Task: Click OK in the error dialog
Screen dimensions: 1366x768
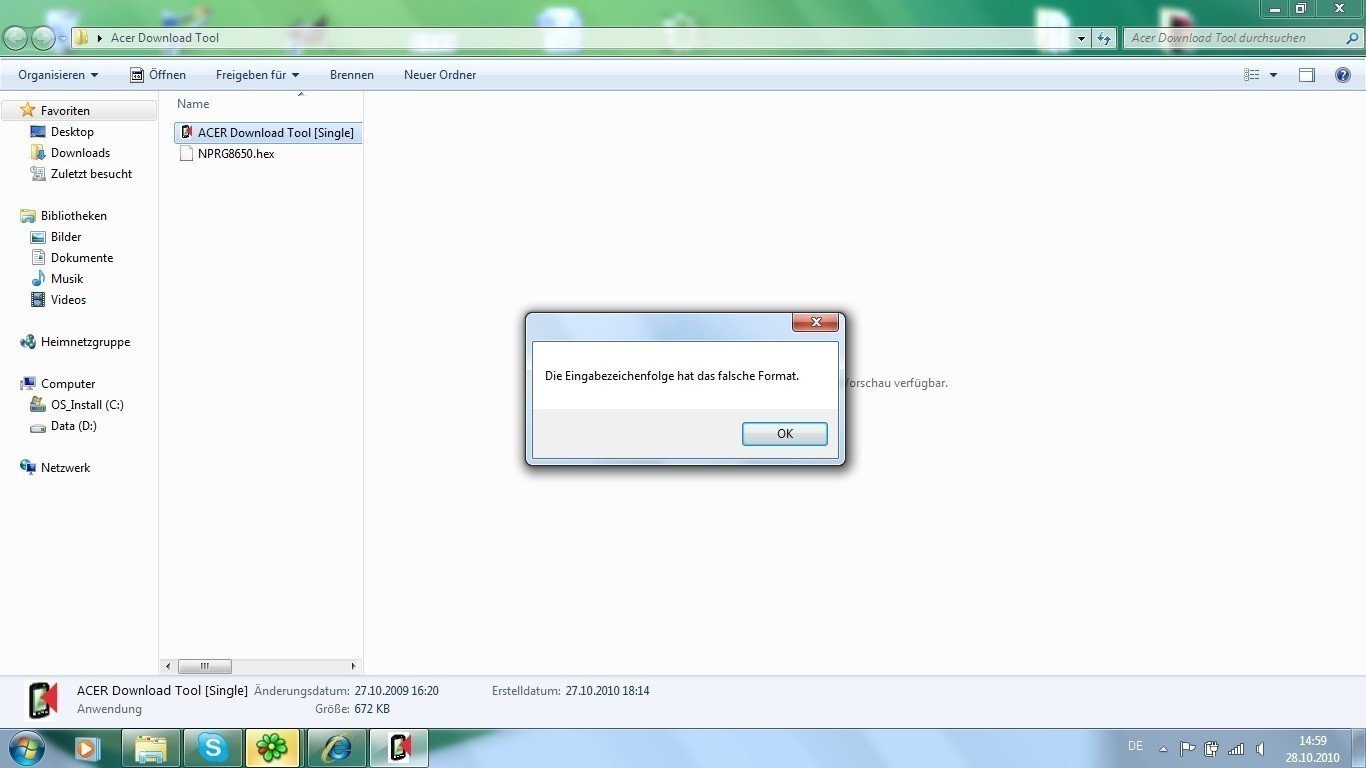Action: click(x=784, y=434)
